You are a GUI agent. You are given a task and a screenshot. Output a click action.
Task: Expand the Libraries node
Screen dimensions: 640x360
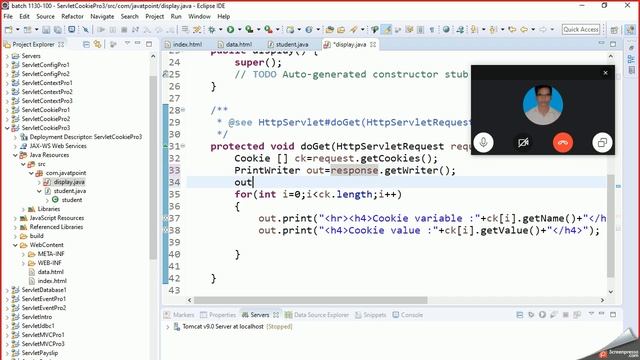tap(23, 209)
